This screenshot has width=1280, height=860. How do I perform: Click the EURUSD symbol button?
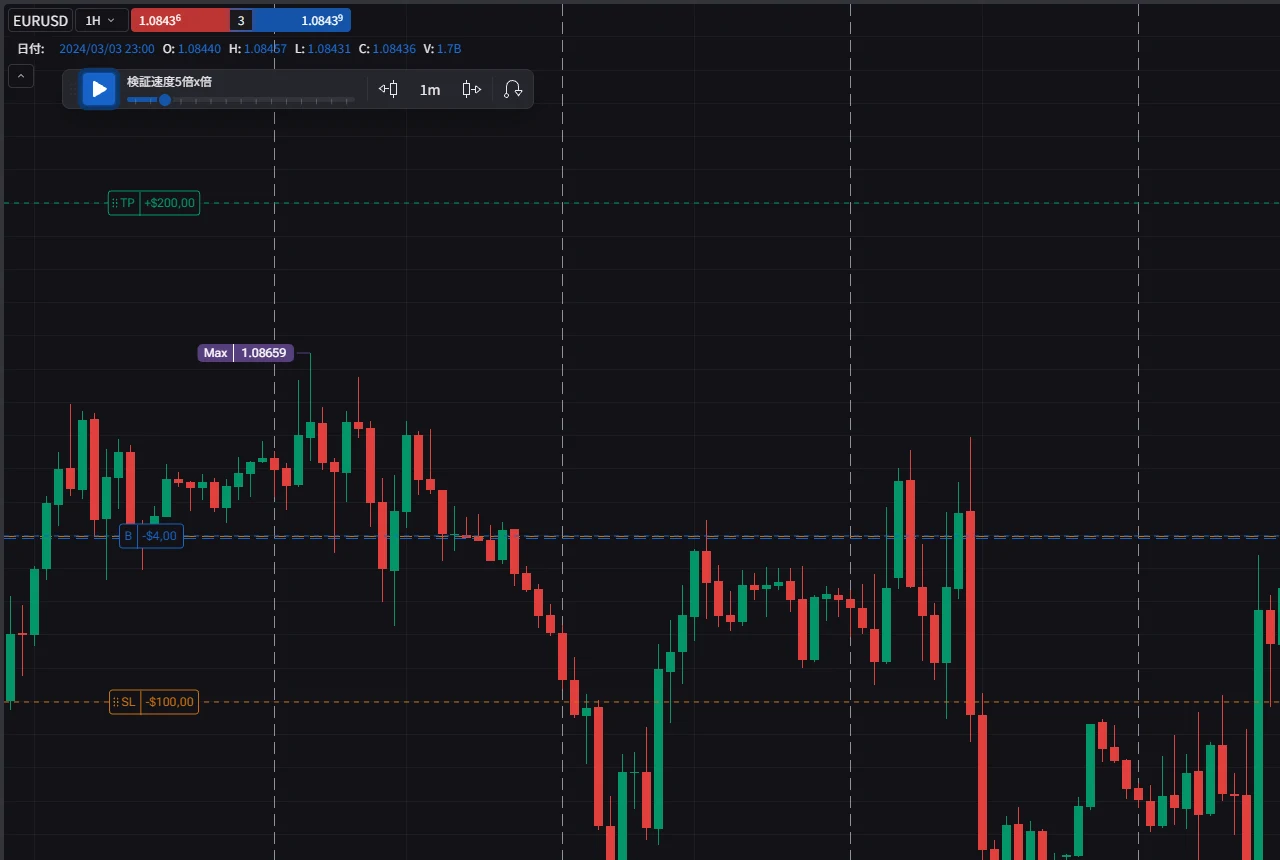[x=40, y=20]
